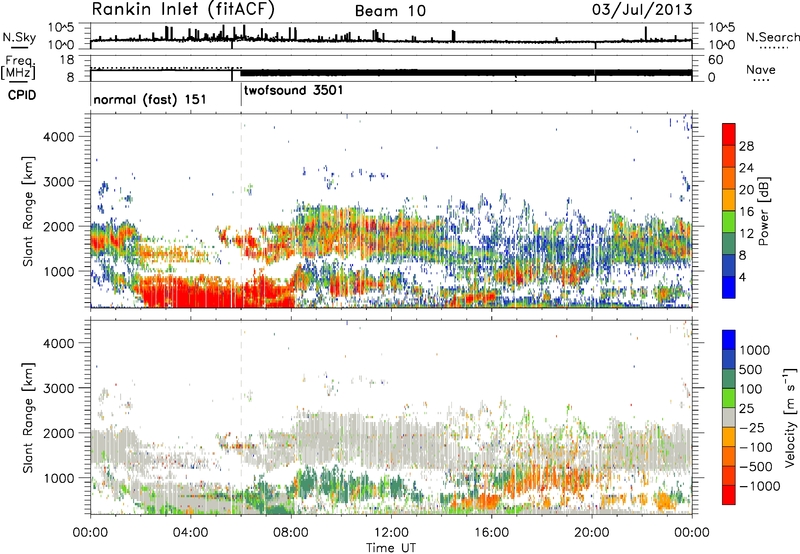
Task: Click the 'Velocity [m s⁻¹]' colorbar label
Action: click(x=790, y=417)
